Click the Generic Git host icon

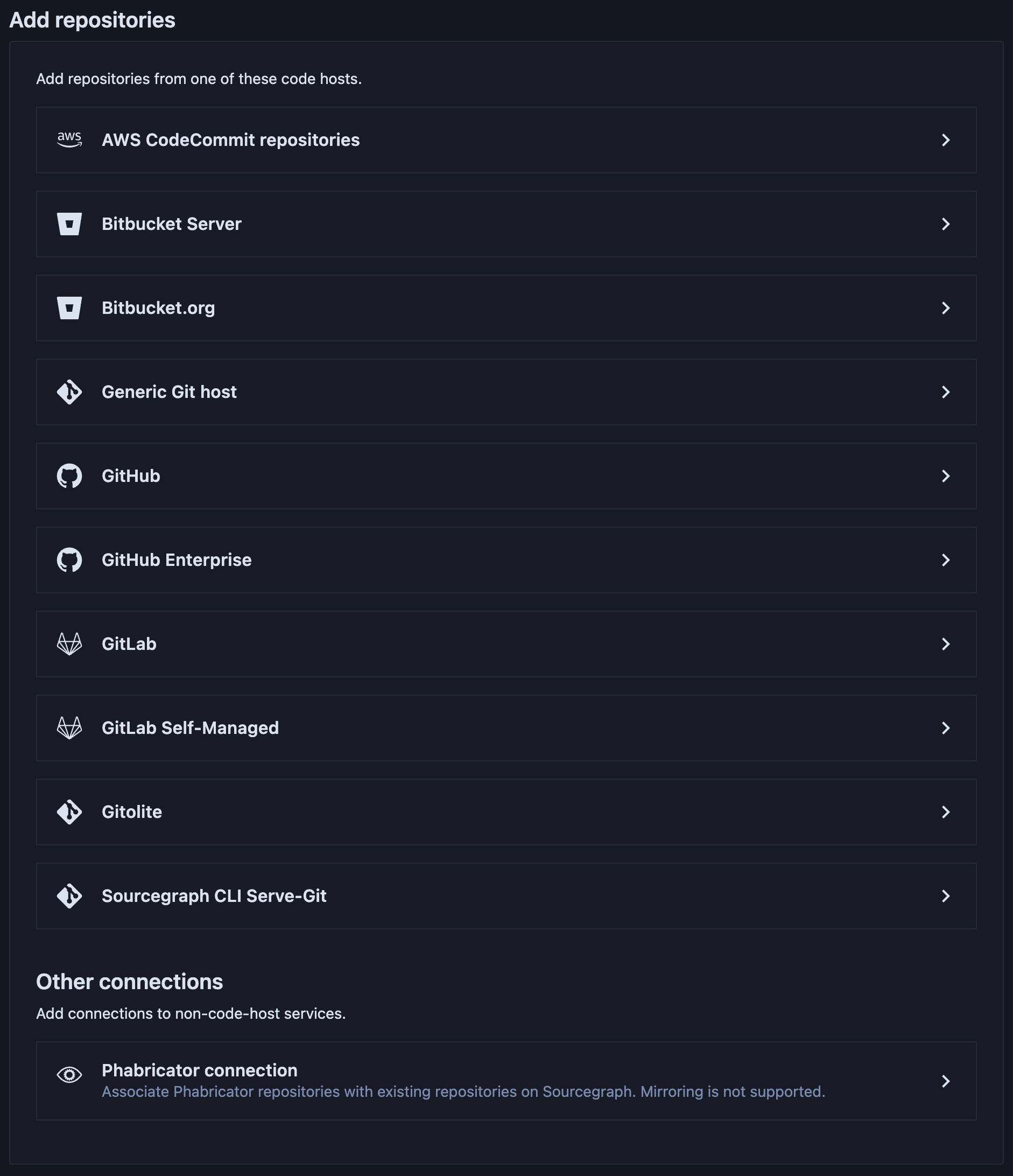(69, 392)
